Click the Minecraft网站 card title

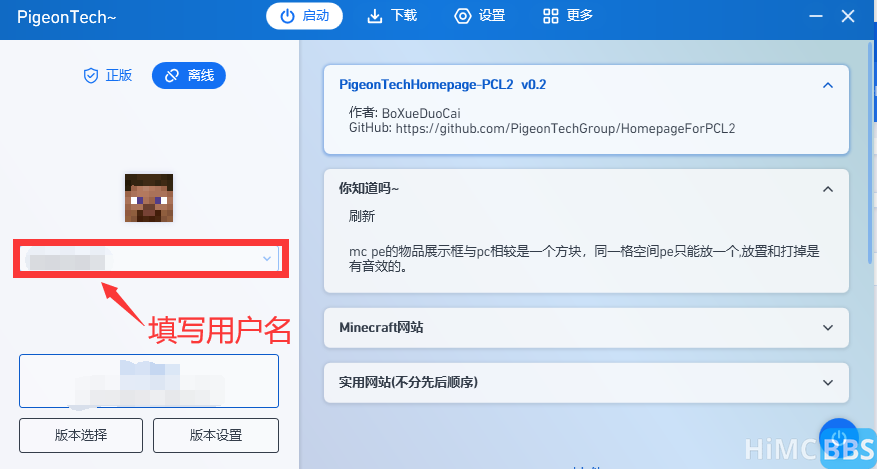tap(381, 328)
